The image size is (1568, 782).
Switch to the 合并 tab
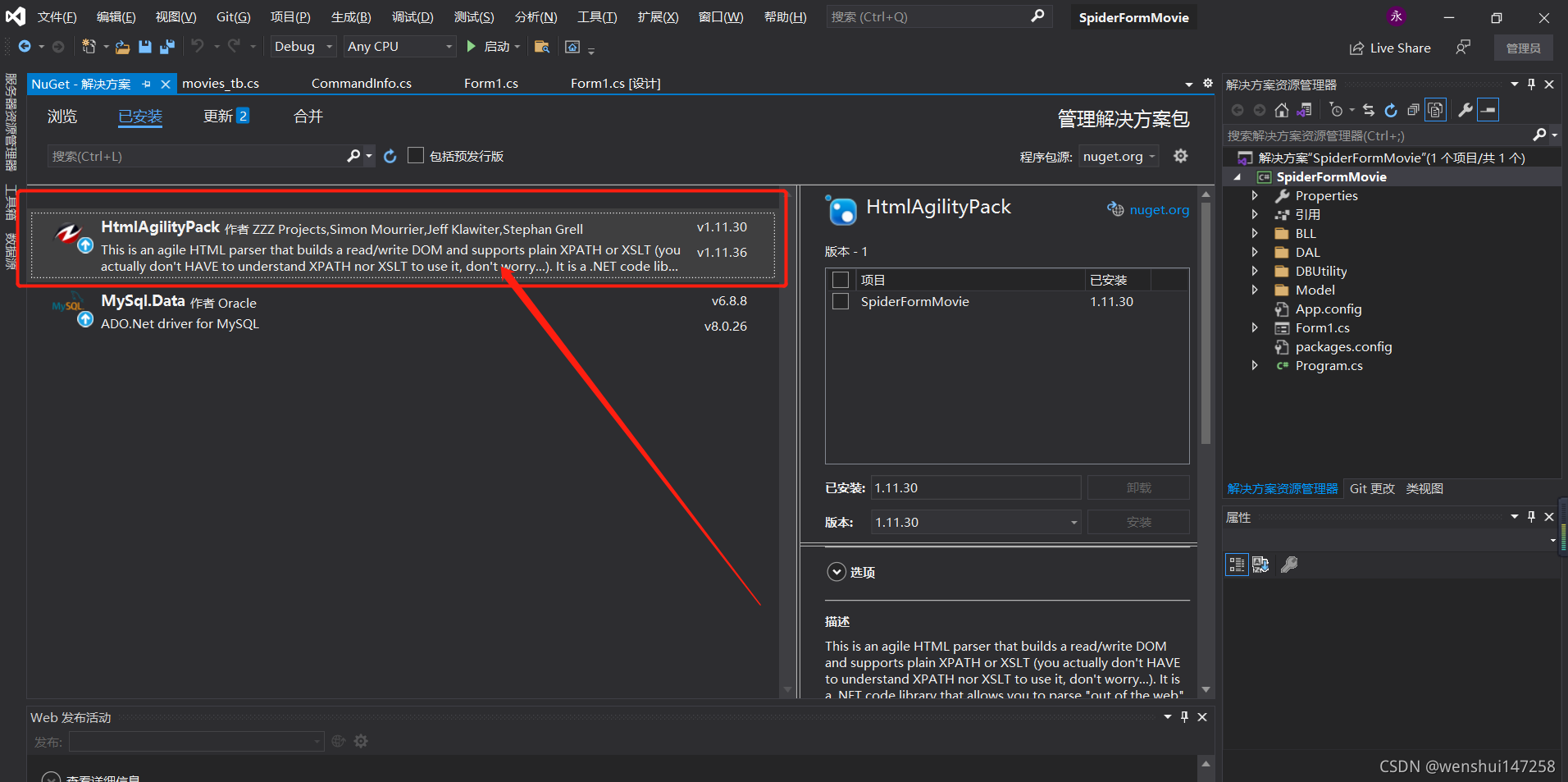(x=308, y=117)
